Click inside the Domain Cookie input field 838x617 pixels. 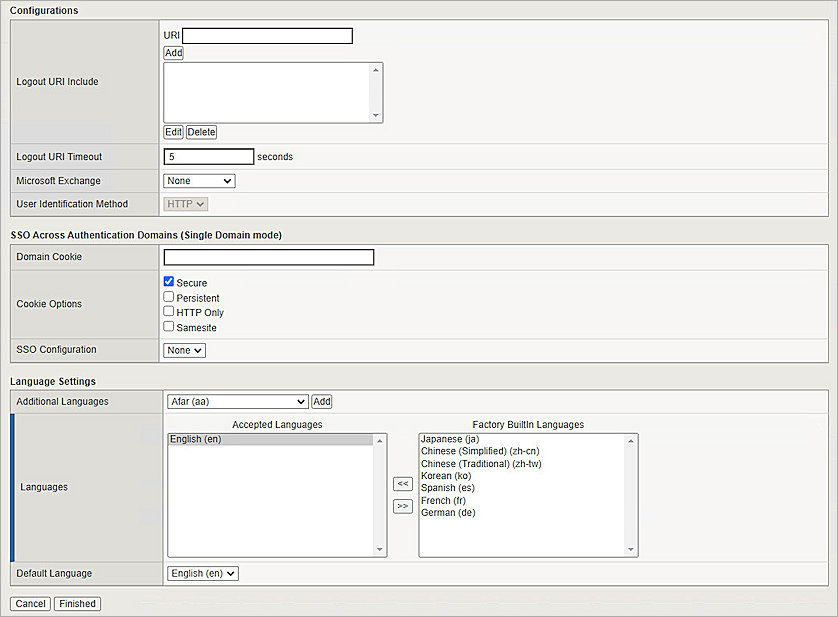(x=268, y=257)
